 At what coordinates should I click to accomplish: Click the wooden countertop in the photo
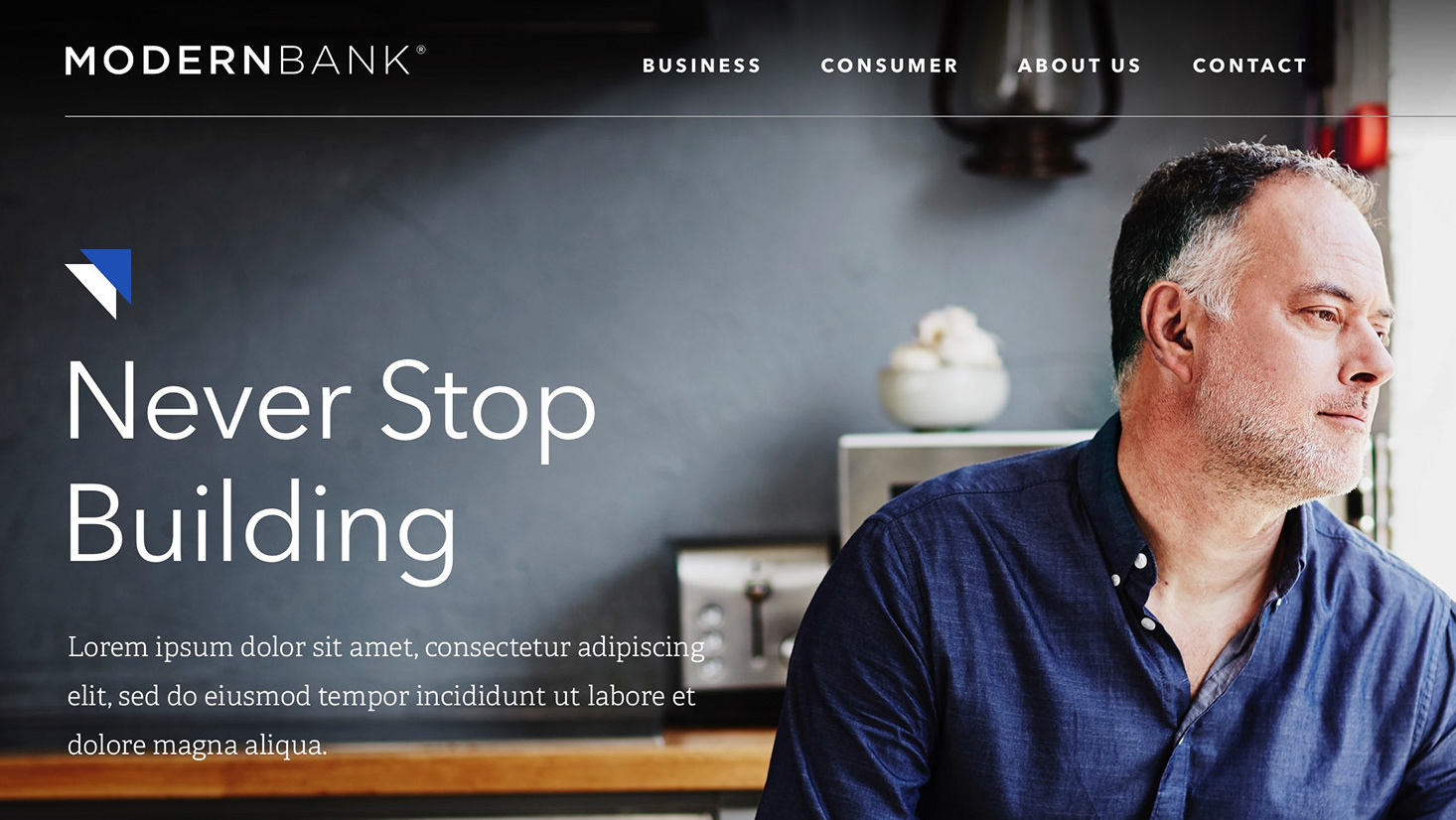[387, 766]
